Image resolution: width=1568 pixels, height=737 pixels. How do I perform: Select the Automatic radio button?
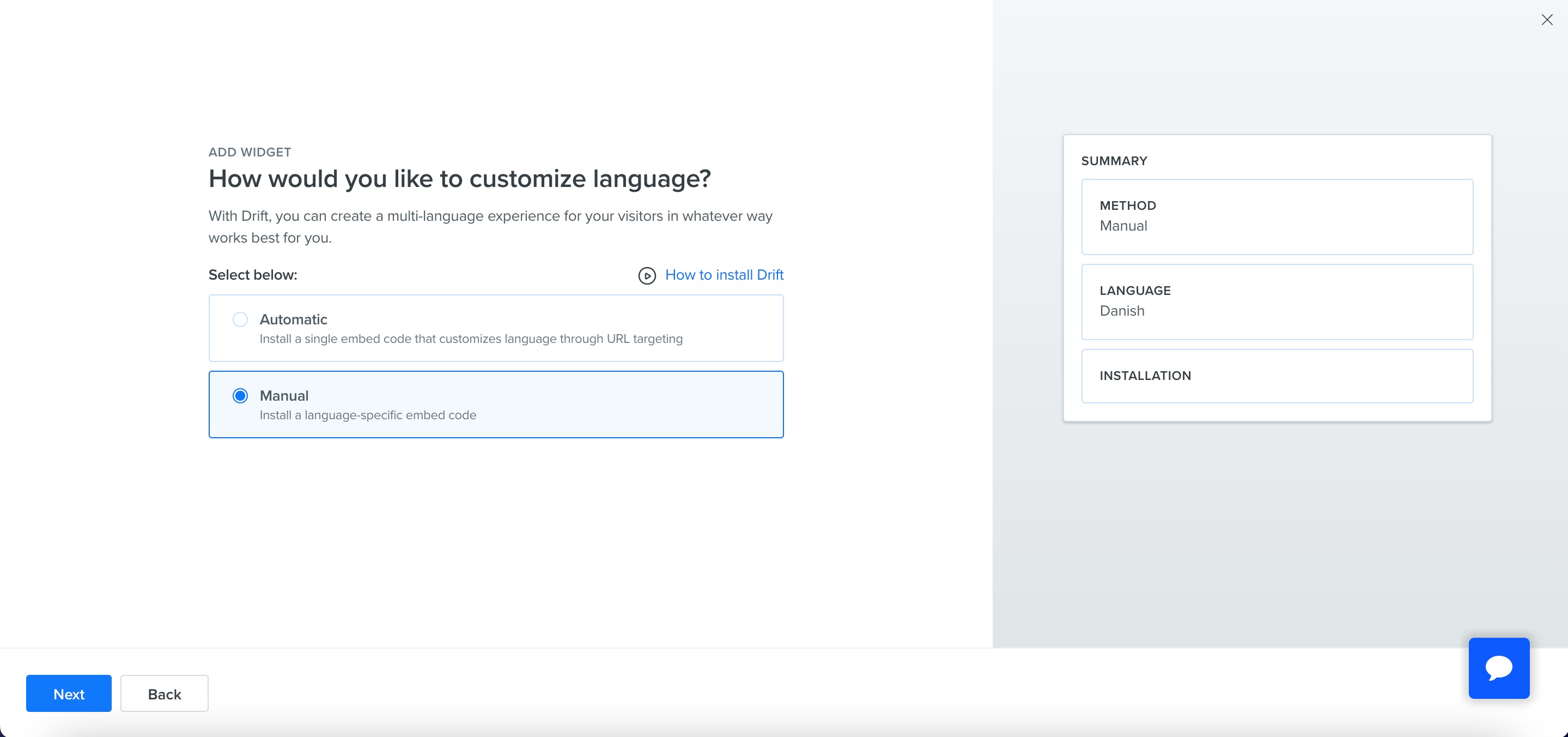240,319
